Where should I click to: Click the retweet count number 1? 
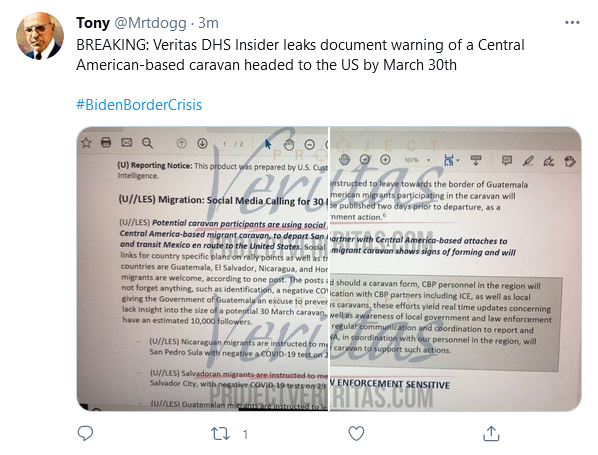(x=245, y=434)
